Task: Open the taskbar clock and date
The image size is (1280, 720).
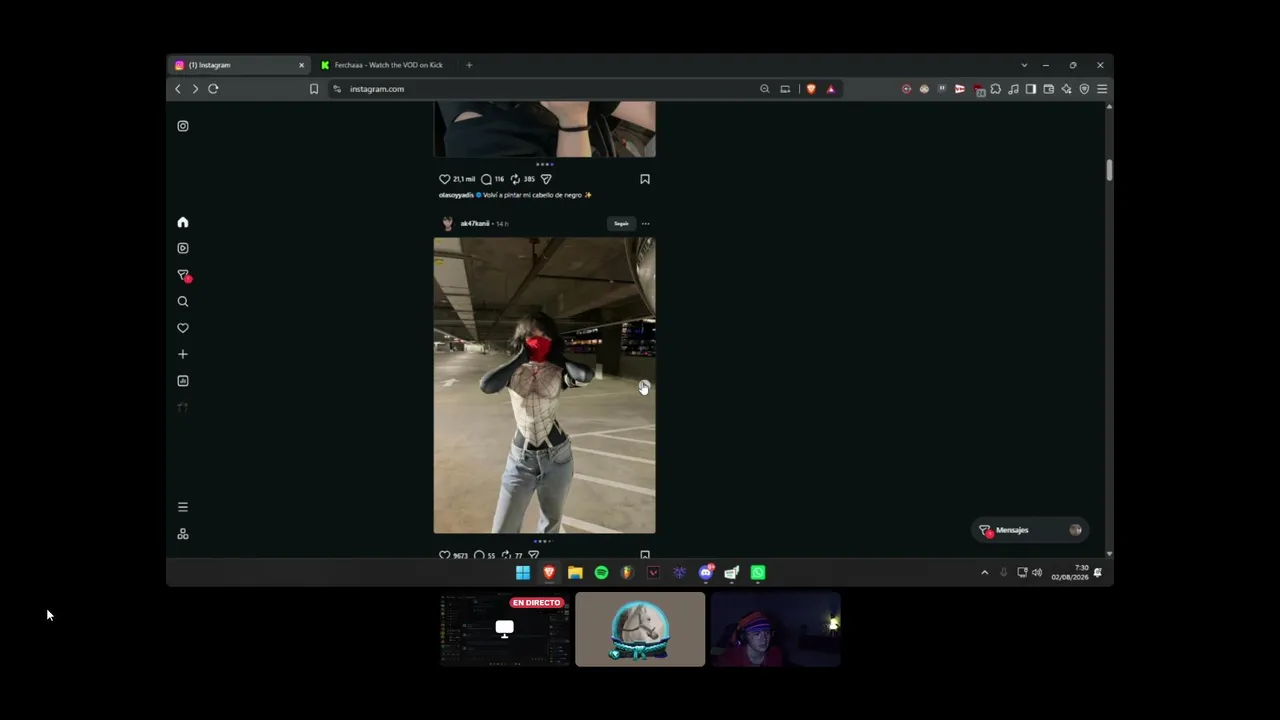Action: (x=1069, y=573)
